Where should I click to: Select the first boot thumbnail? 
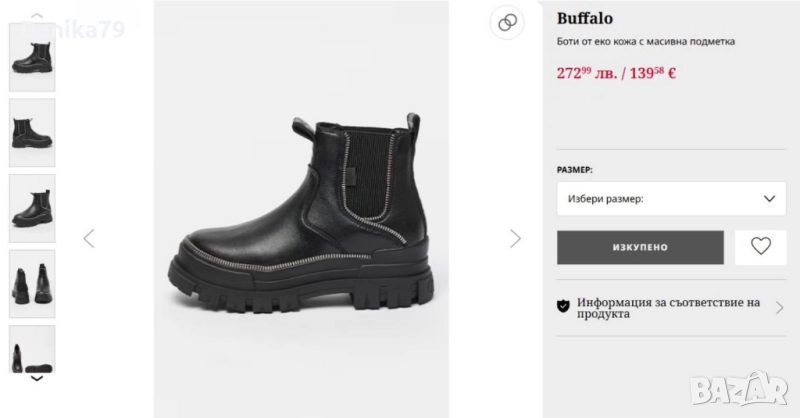32,57
